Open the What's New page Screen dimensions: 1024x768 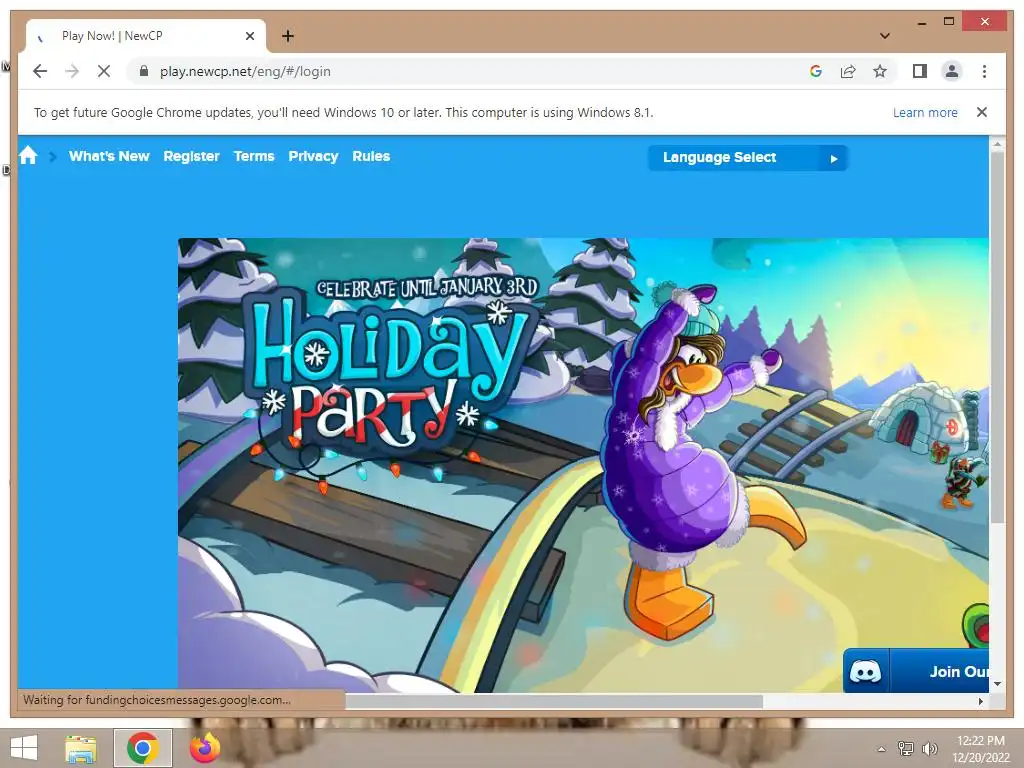(x=109, y=156)
